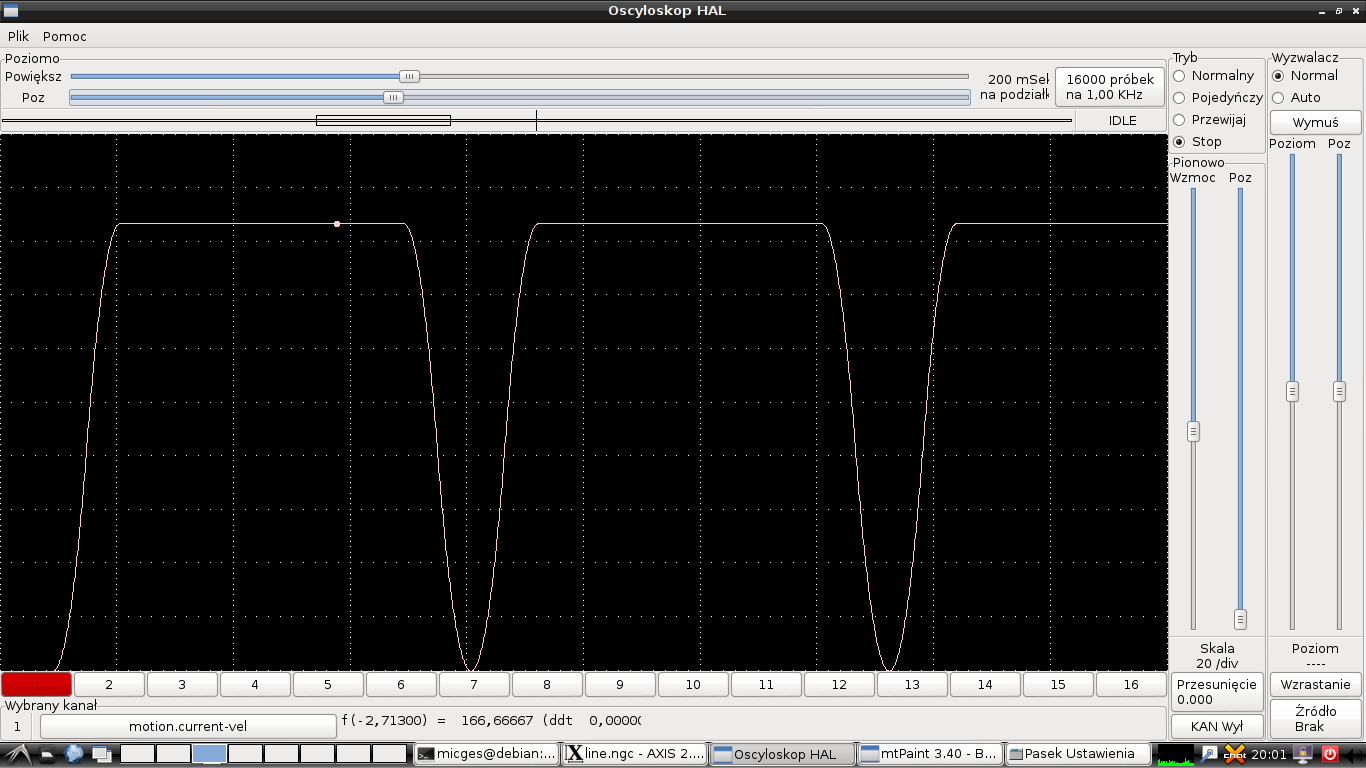Select channel 7 button
The width and height of the screenshot is (1366, 768).
click(x=474, y=685)
